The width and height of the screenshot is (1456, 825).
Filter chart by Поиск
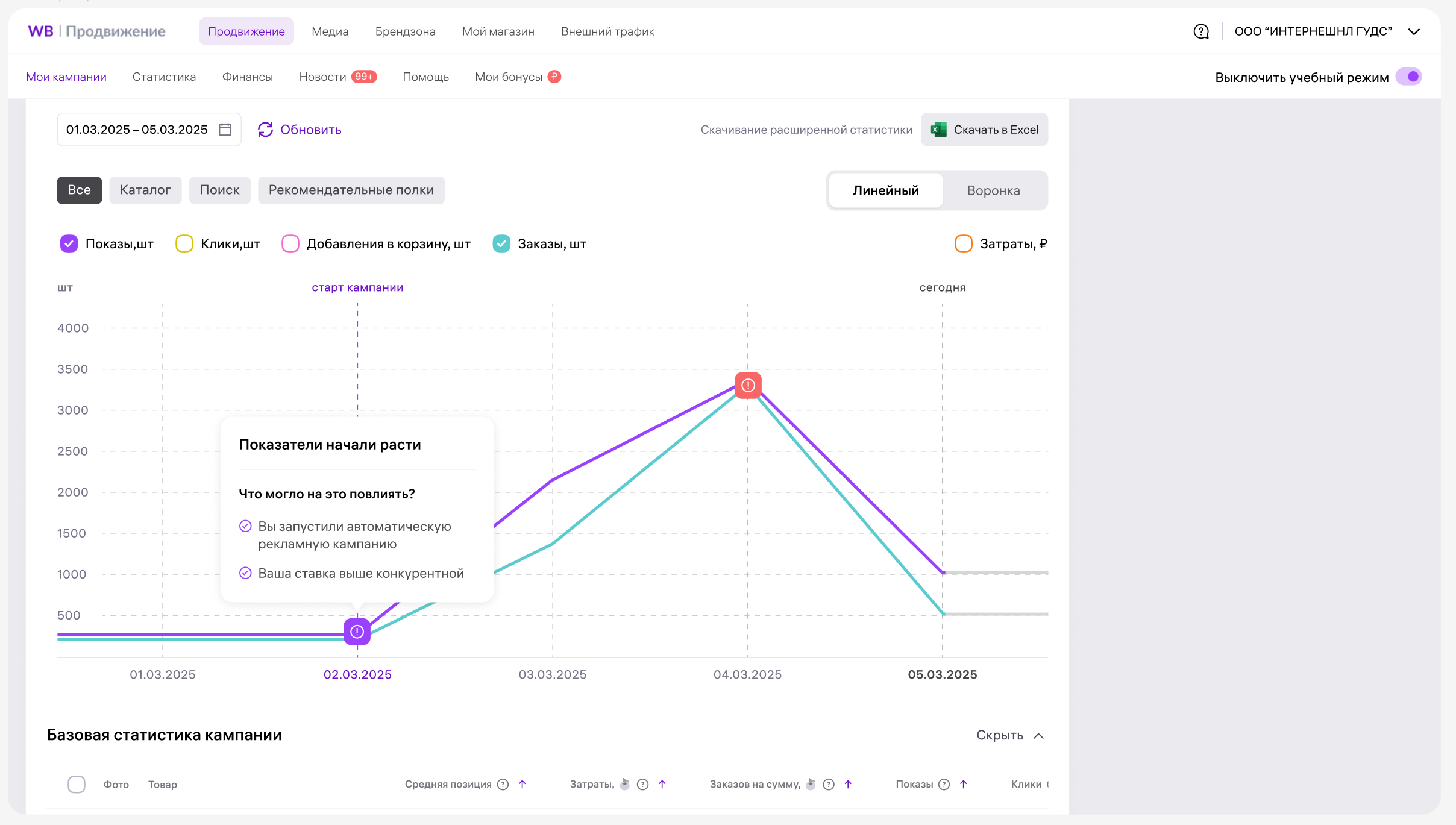(x=220, y=190)
